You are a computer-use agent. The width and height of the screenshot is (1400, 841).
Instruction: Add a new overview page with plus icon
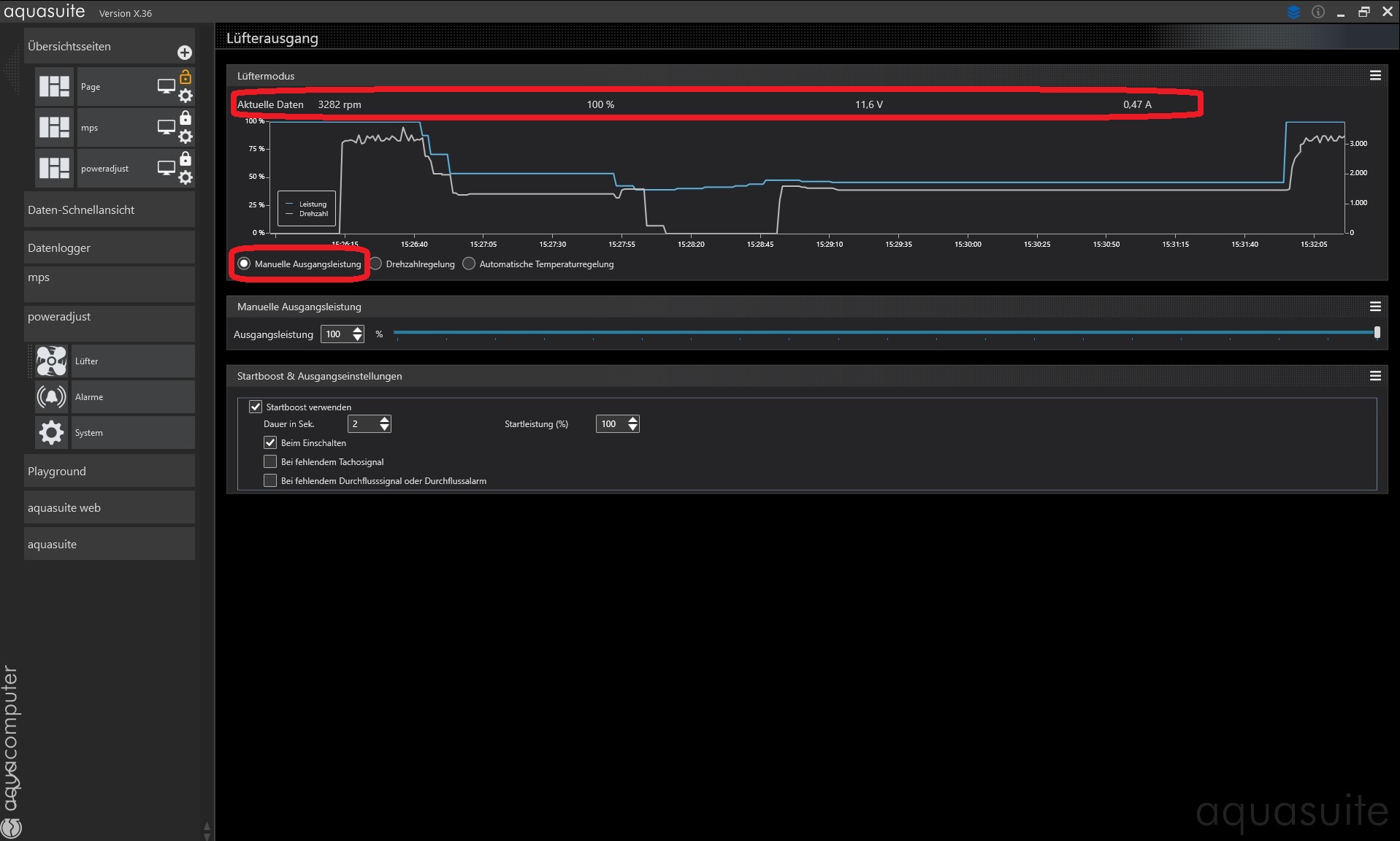[185, 53]
